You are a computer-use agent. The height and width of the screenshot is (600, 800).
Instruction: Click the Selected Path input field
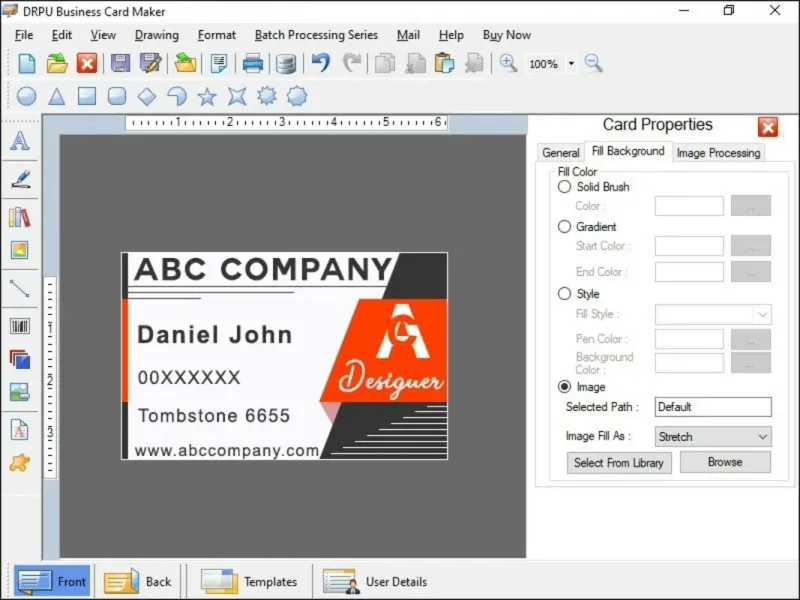(713, 407)
